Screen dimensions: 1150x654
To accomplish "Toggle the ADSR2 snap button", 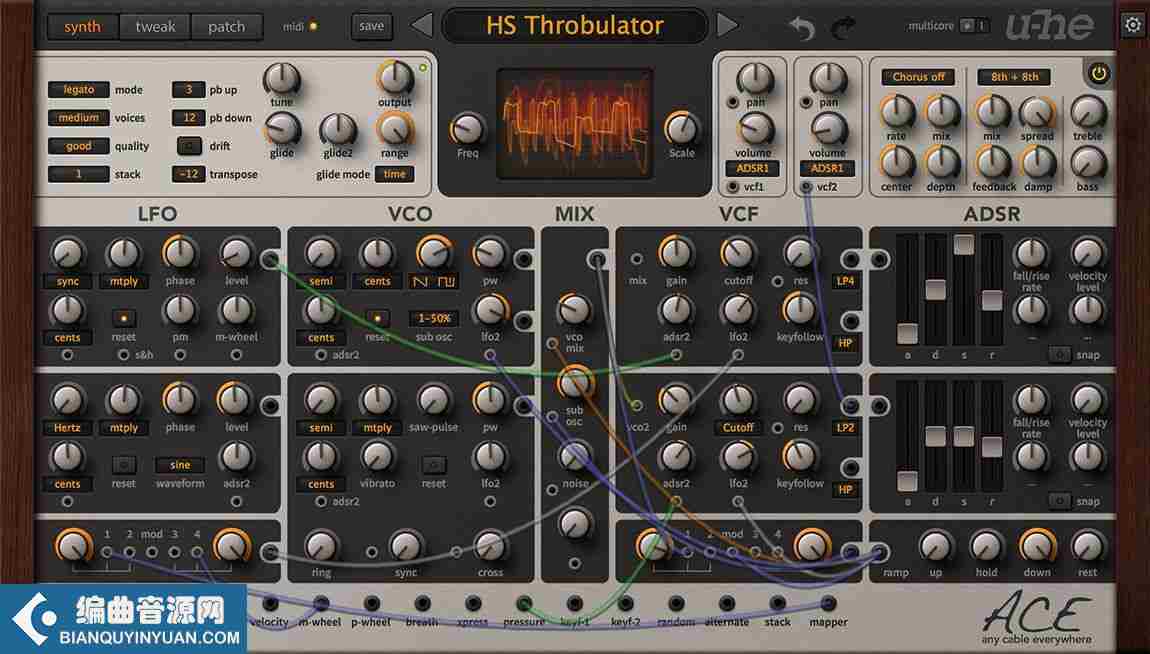I will coord(1059,501).
